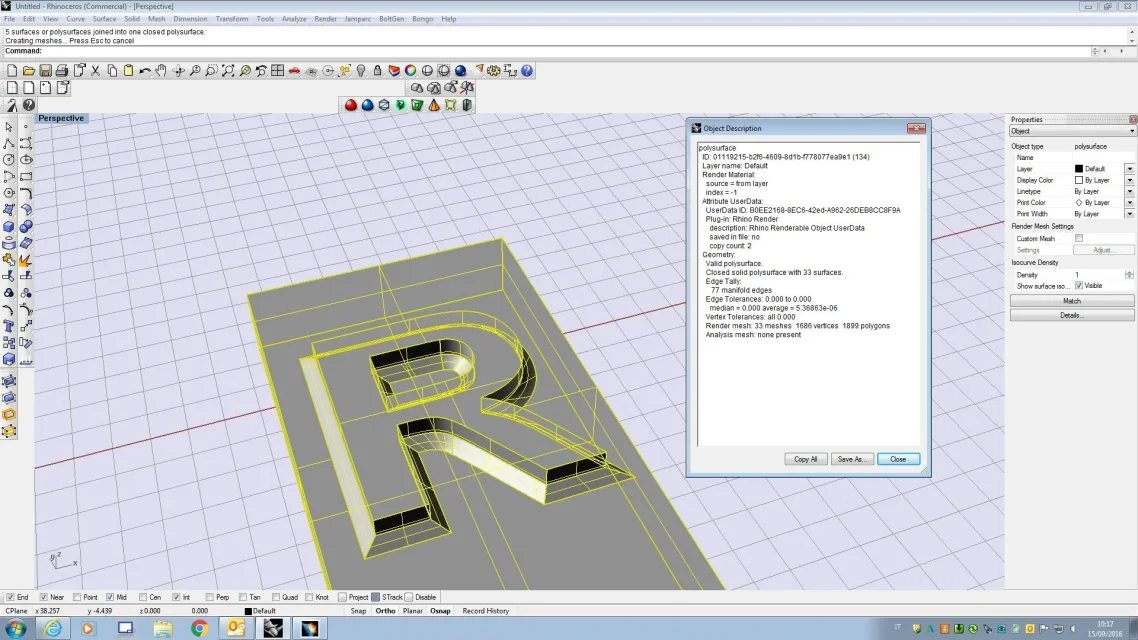The width and height of the screenshot is (1138, 640).
Task: Click the Name field in Properties panel
Action: pos(1103,157)
